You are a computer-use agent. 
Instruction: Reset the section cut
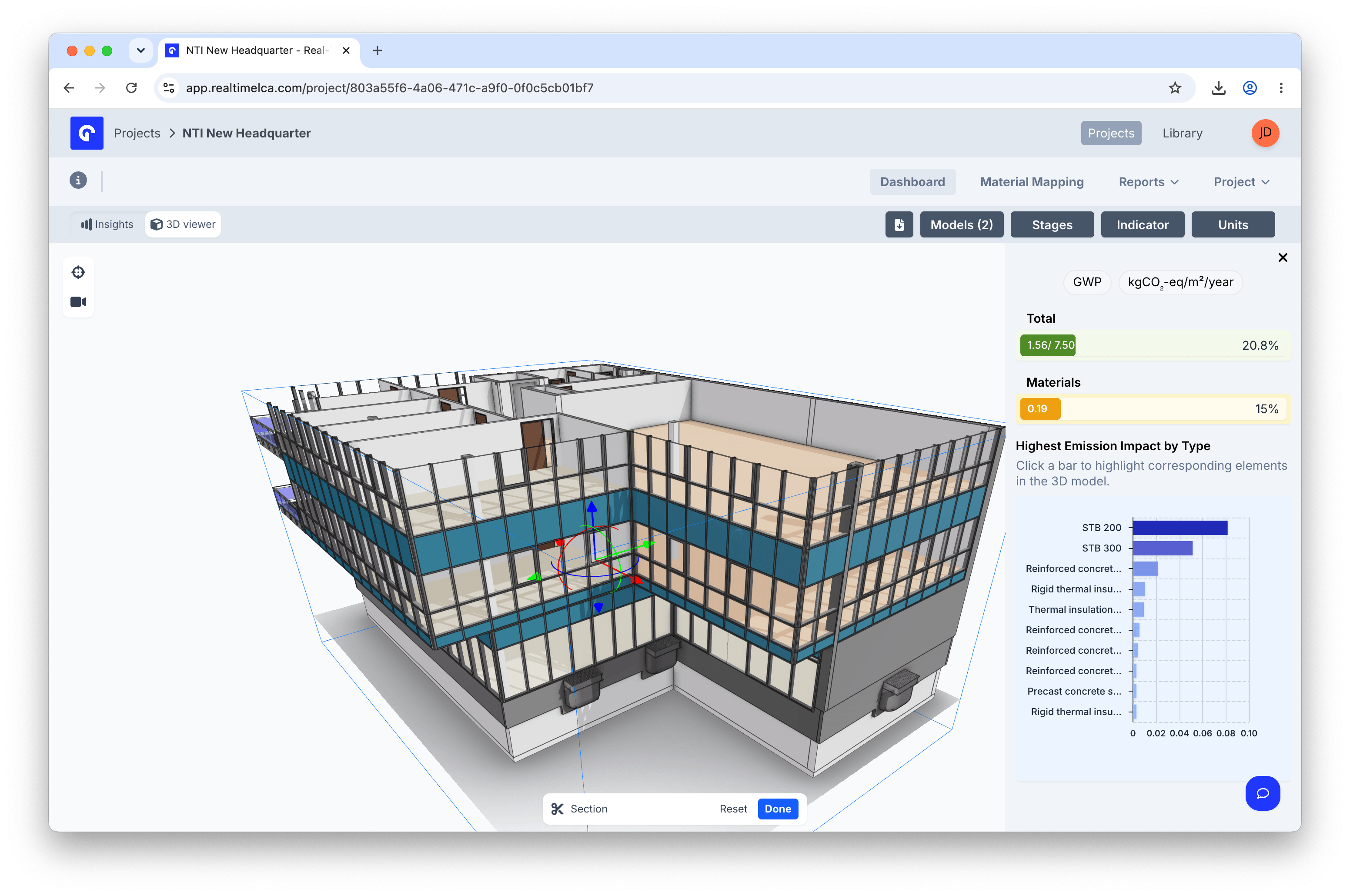point(733,809)
